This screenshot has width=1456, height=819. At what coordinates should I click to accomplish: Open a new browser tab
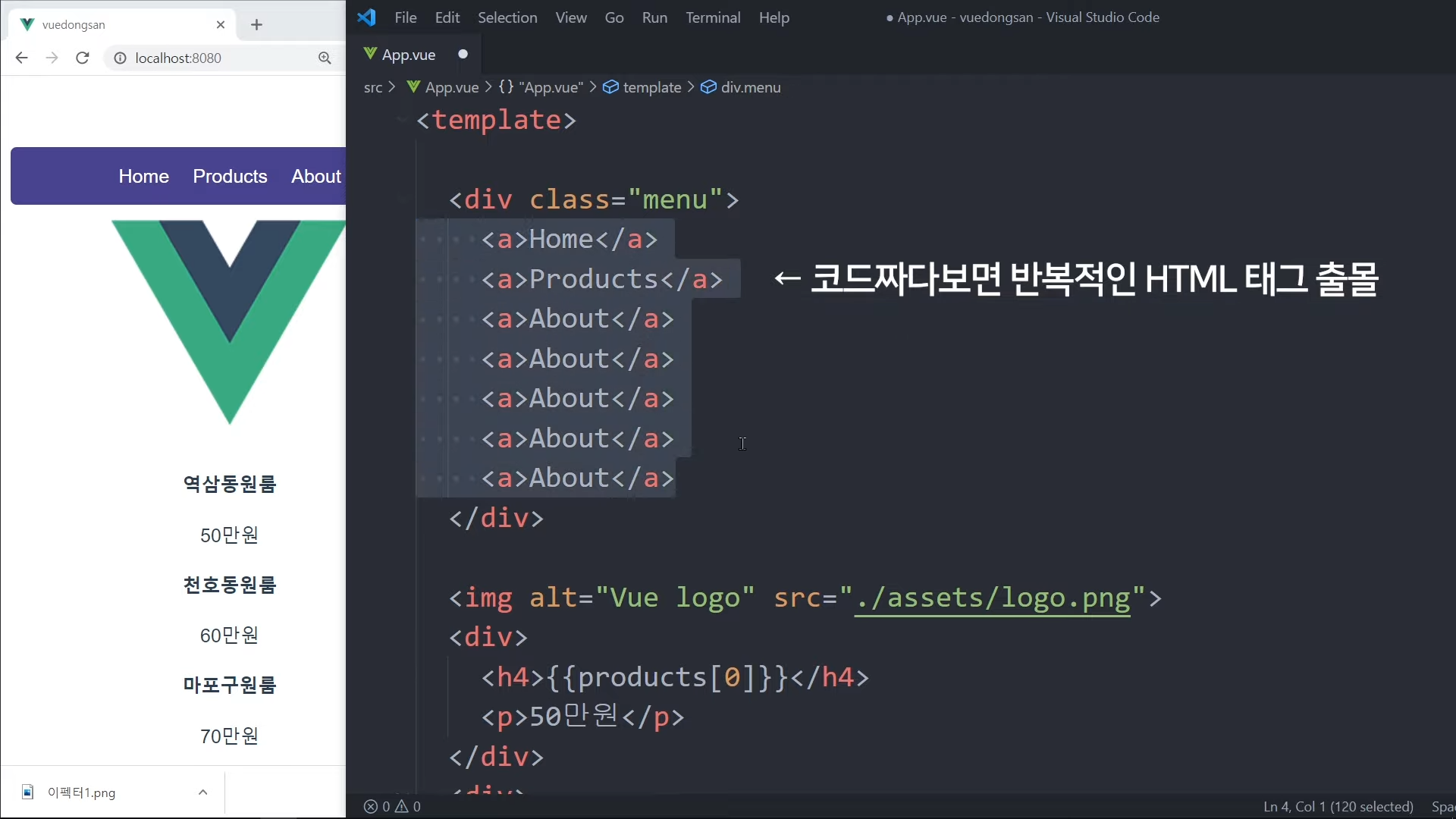(256, 24)
